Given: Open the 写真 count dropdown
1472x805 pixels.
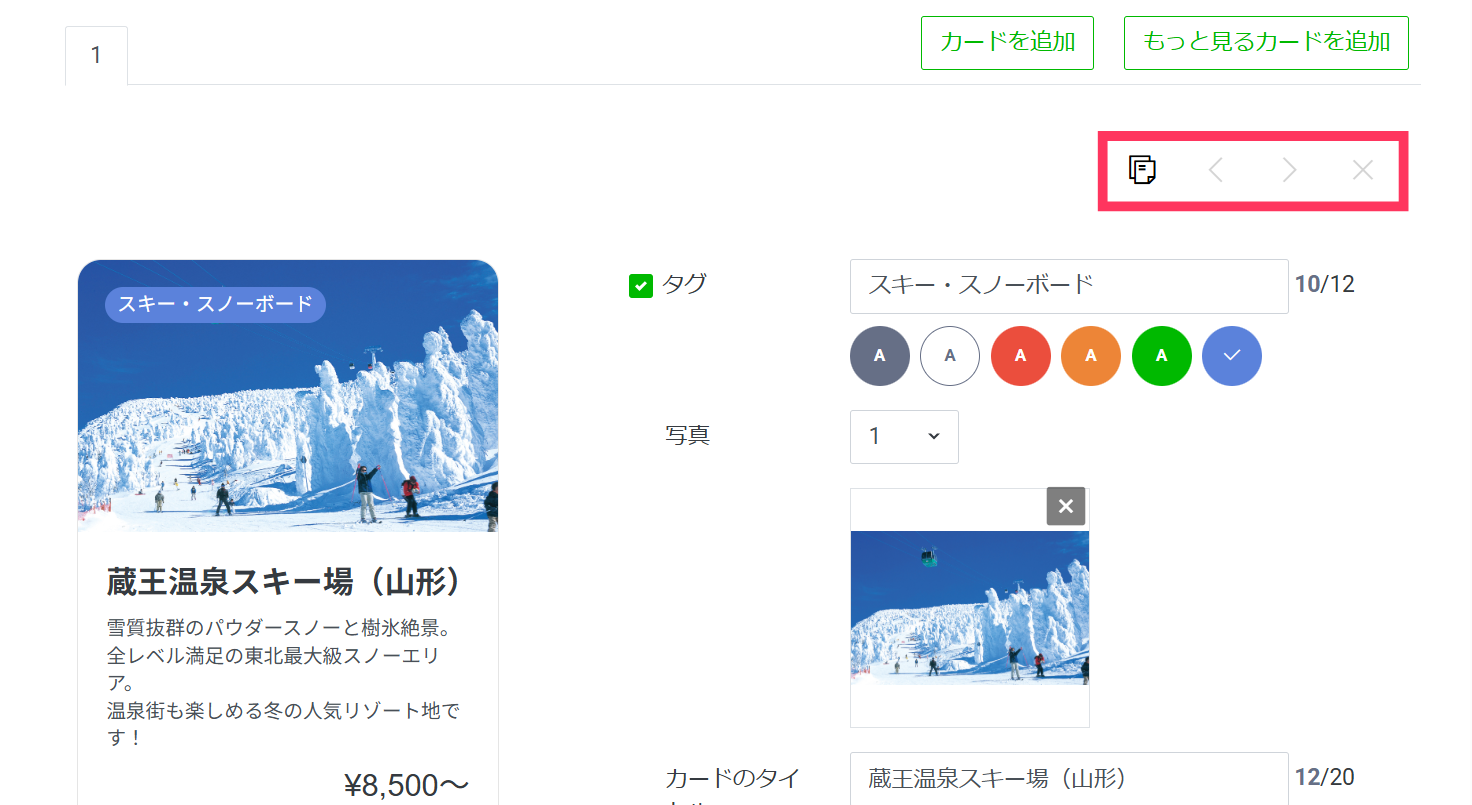Looking at the screenshot, I should (x=904, y=437).
